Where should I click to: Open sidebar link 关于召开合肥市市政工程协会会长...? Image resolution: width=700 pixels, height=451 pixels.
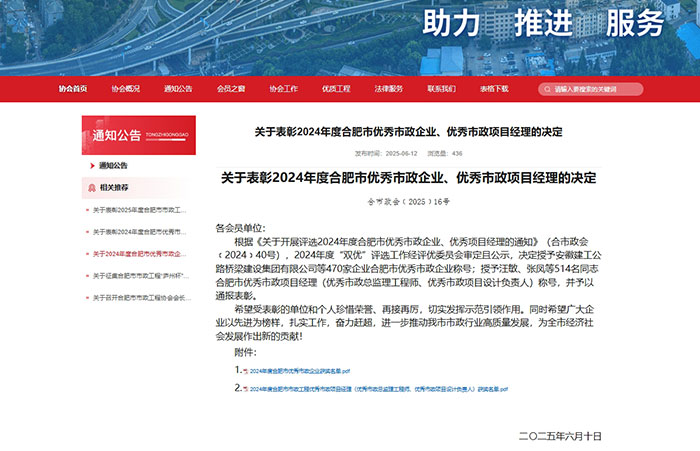pos(142,298)
